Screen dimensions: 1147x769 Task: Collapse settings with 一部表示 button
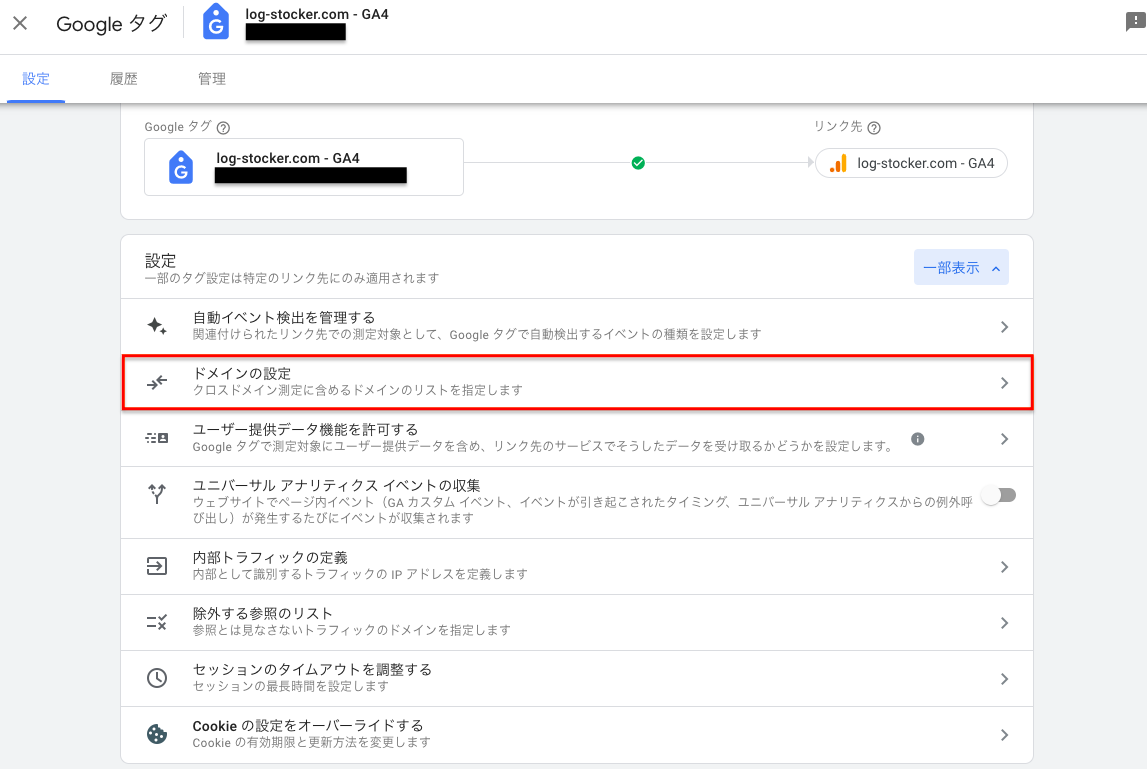coord(961,268)
